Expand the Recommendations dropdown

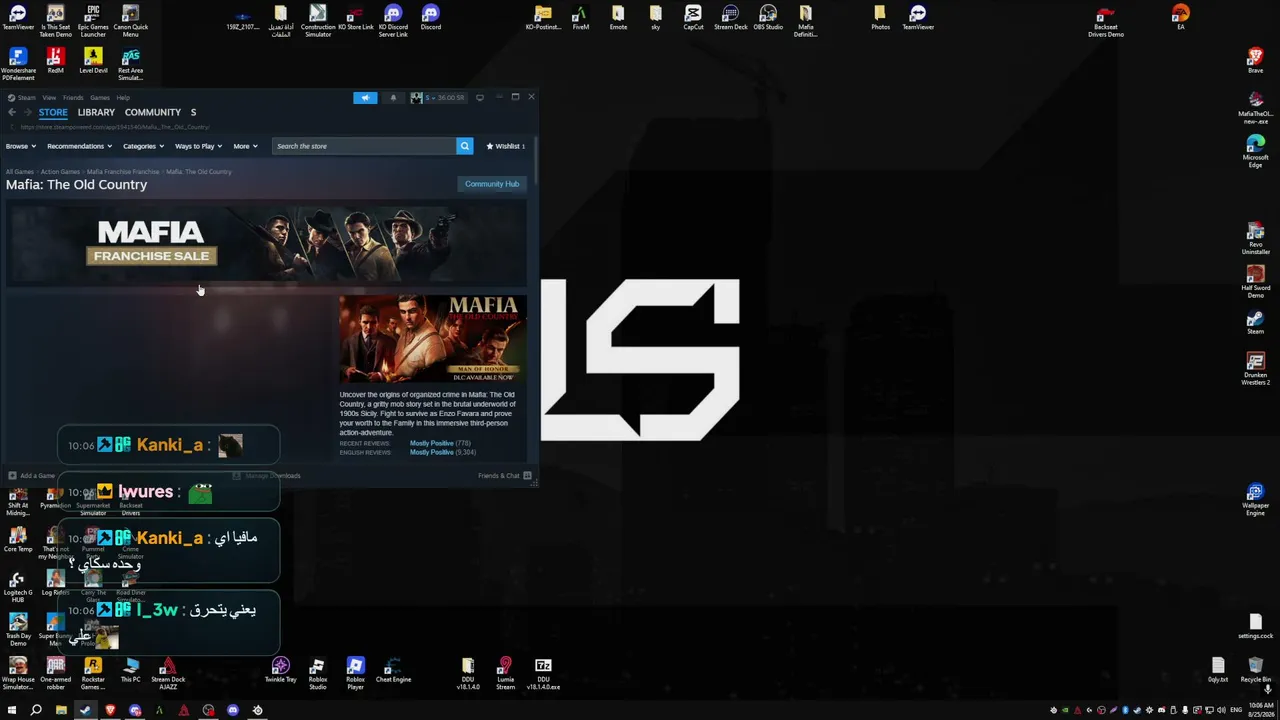79,146
